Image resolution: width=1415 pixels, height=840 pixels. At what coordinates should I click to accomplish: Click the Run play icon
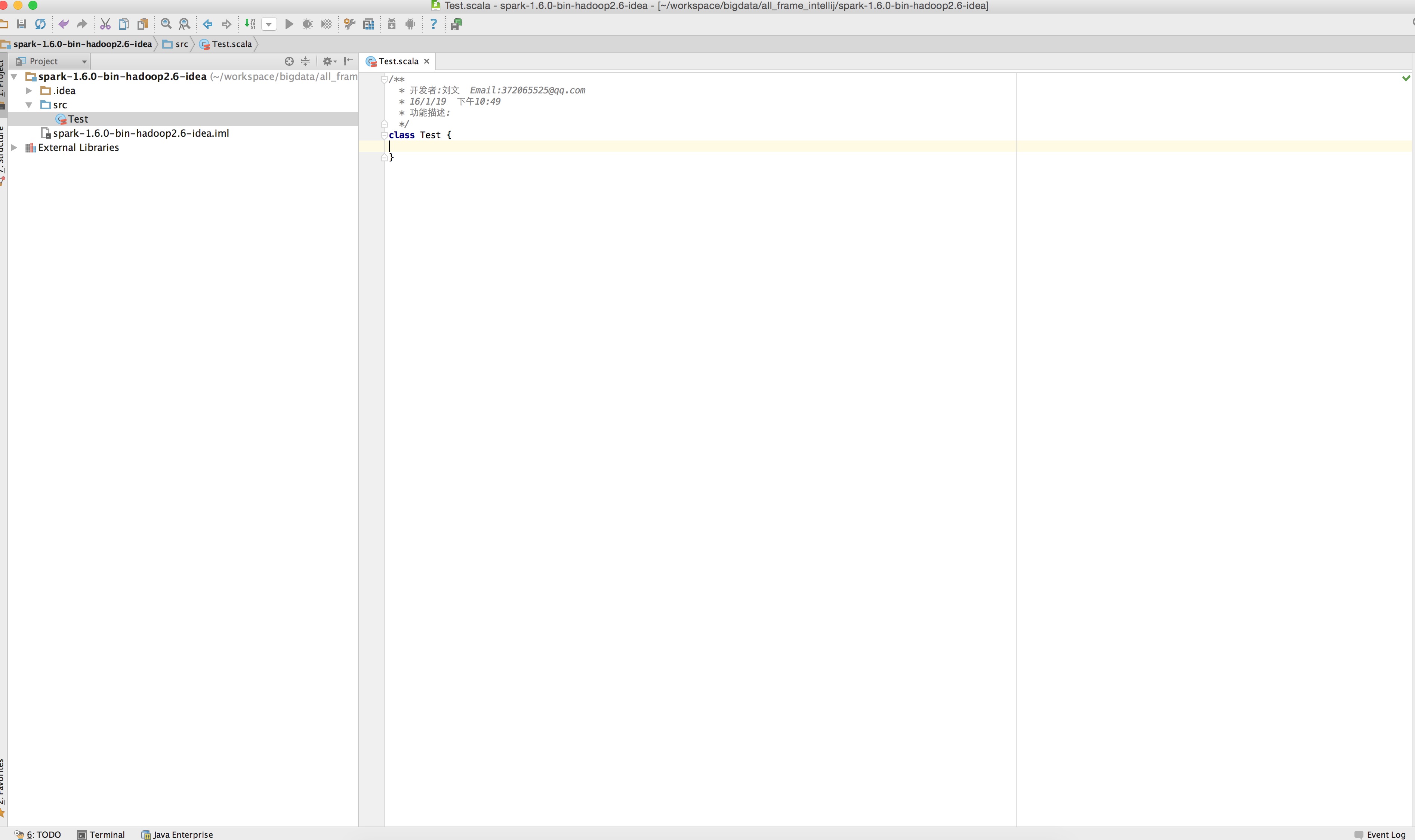(289, 24)
